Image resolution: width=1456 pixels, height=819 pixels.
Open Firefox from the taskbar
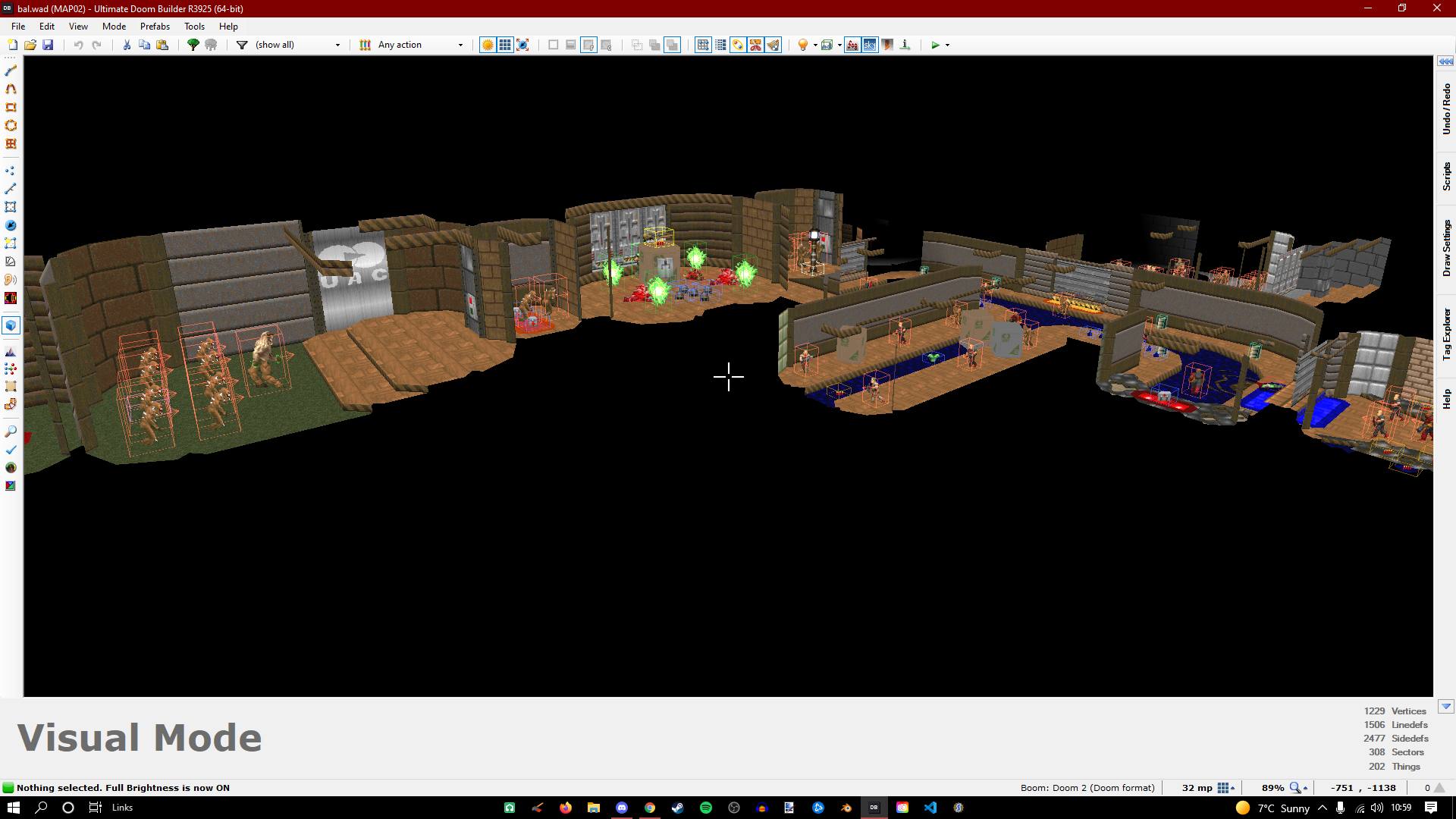point(566,808)
